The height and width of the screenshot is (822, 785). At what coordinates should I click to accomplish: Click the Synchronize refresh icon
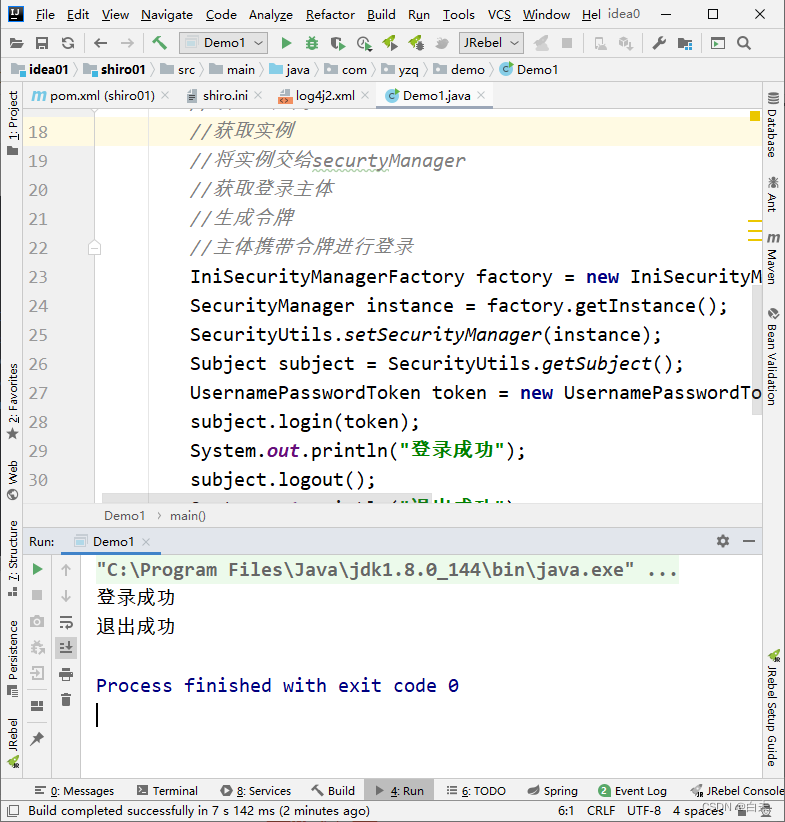click(x=68, y=43)
